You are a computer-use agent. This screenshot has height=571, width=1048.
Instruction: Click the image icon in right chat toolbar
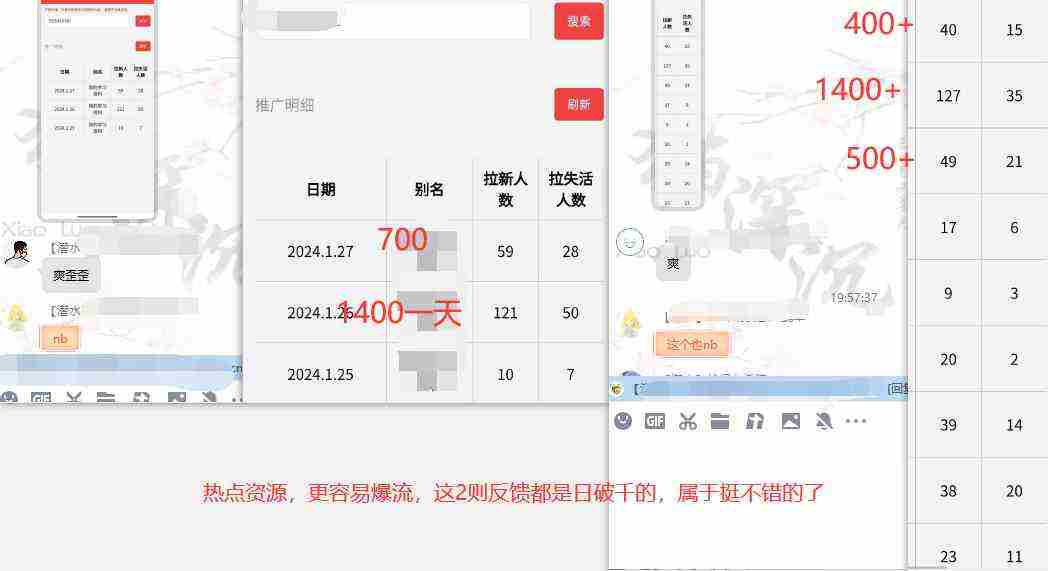[x=790, y=421]
